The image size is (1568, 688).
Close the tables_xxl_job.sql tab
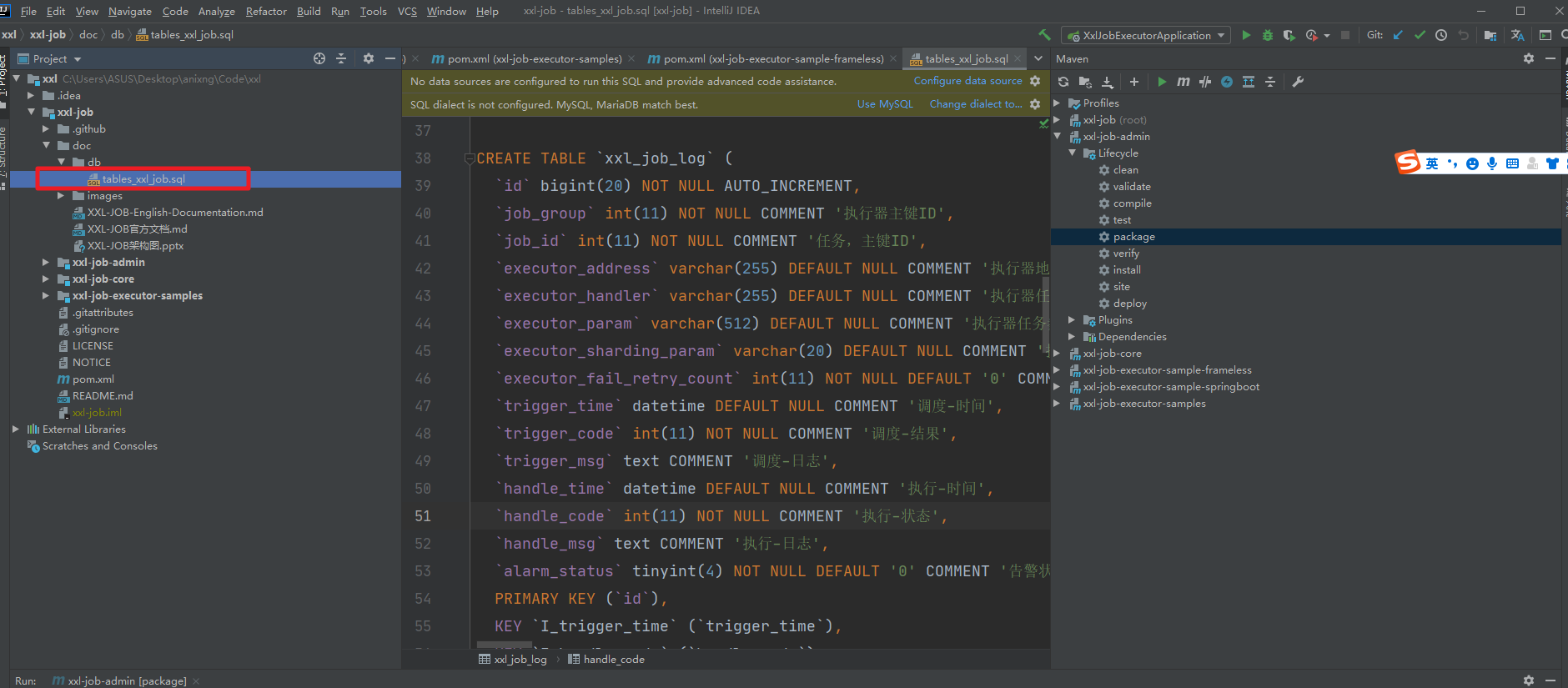coord(1018,58)
